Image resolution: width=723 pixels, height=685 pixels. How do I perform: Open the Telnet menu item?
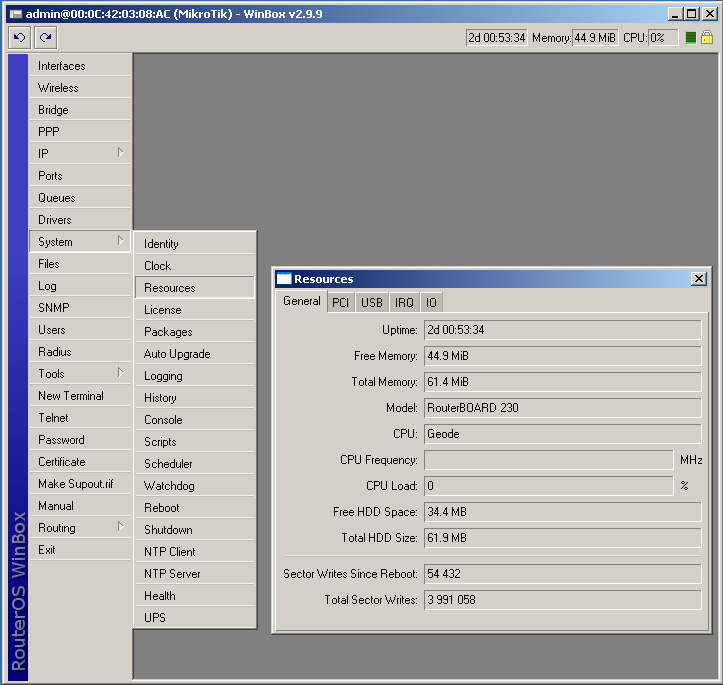[80, 418]
